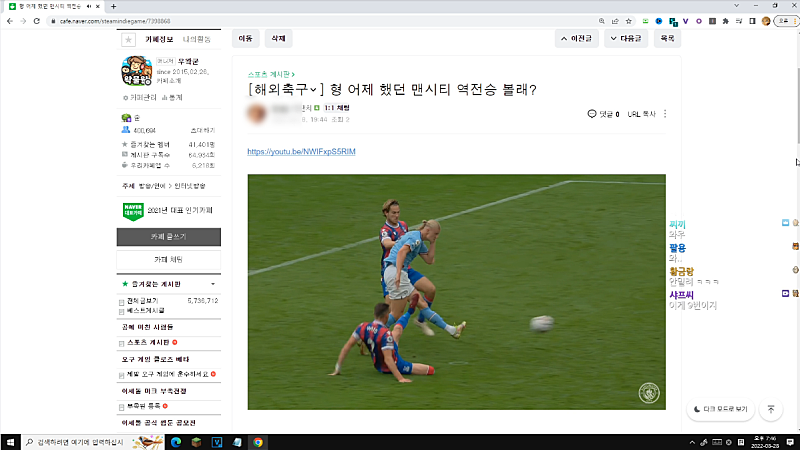Click the page vertical scrollbar
800x450 pixels.
click(x=797, y=105)
